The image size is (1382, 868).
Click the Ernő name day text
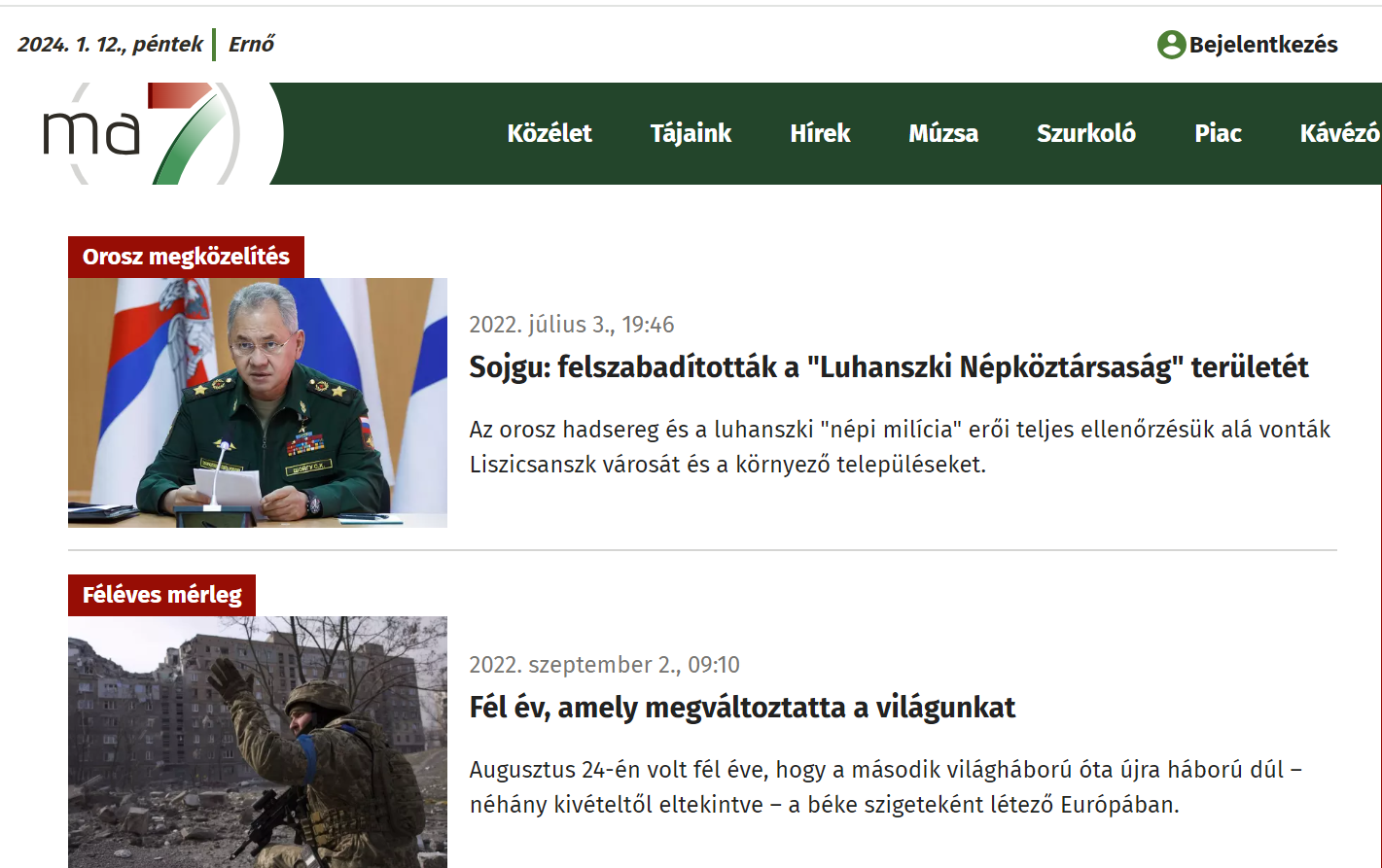251,45
